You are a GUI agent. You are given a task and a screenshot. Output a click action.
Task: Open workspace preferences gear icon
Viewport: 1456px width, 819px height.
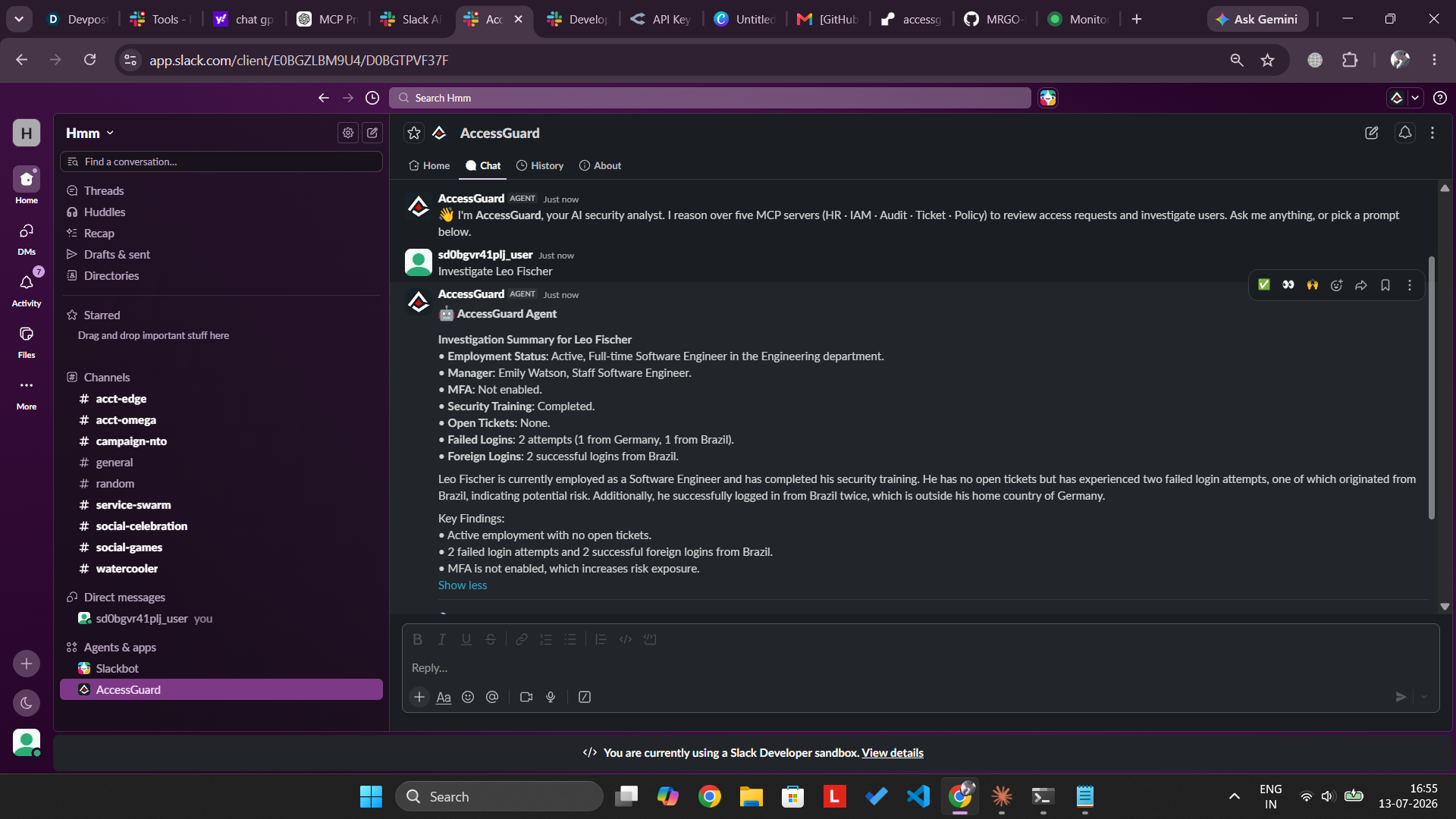(348, 133)
